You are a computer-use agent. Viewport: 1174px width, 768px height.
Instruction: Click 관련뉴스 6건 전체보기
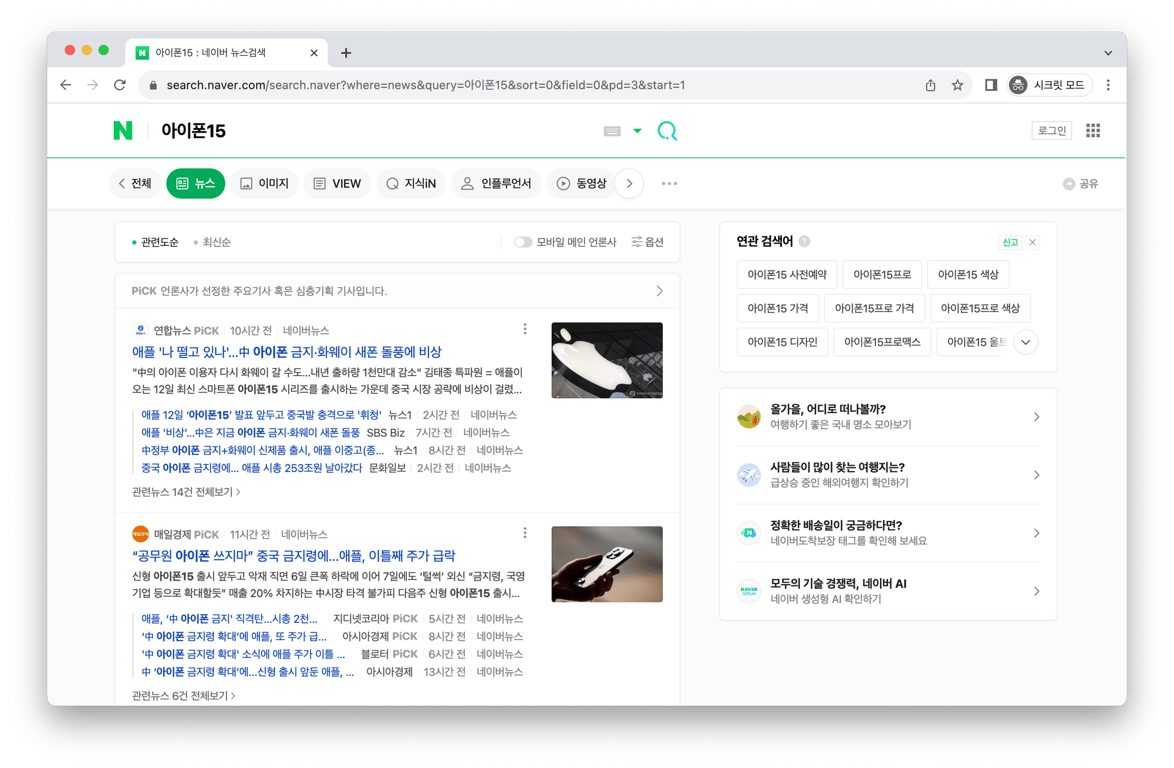(184, 695)
